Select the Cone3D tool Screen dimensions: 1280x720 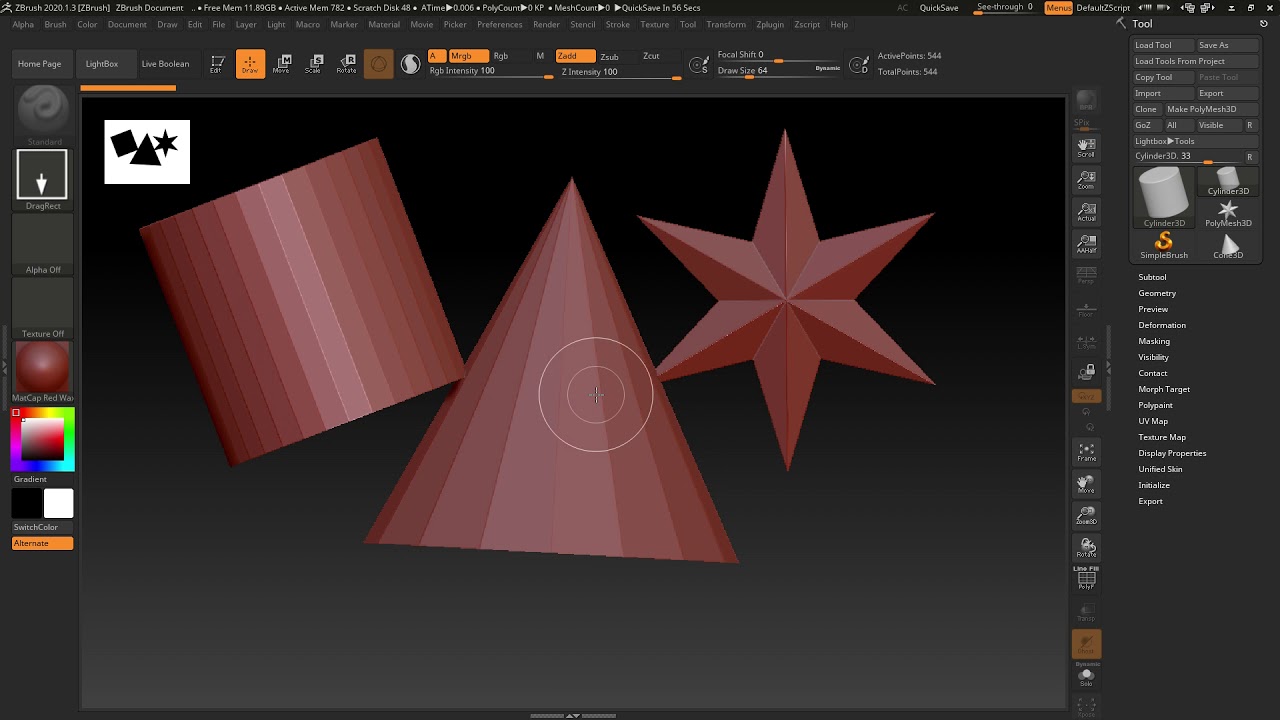pyautogui.click(x=1228, y=247)
